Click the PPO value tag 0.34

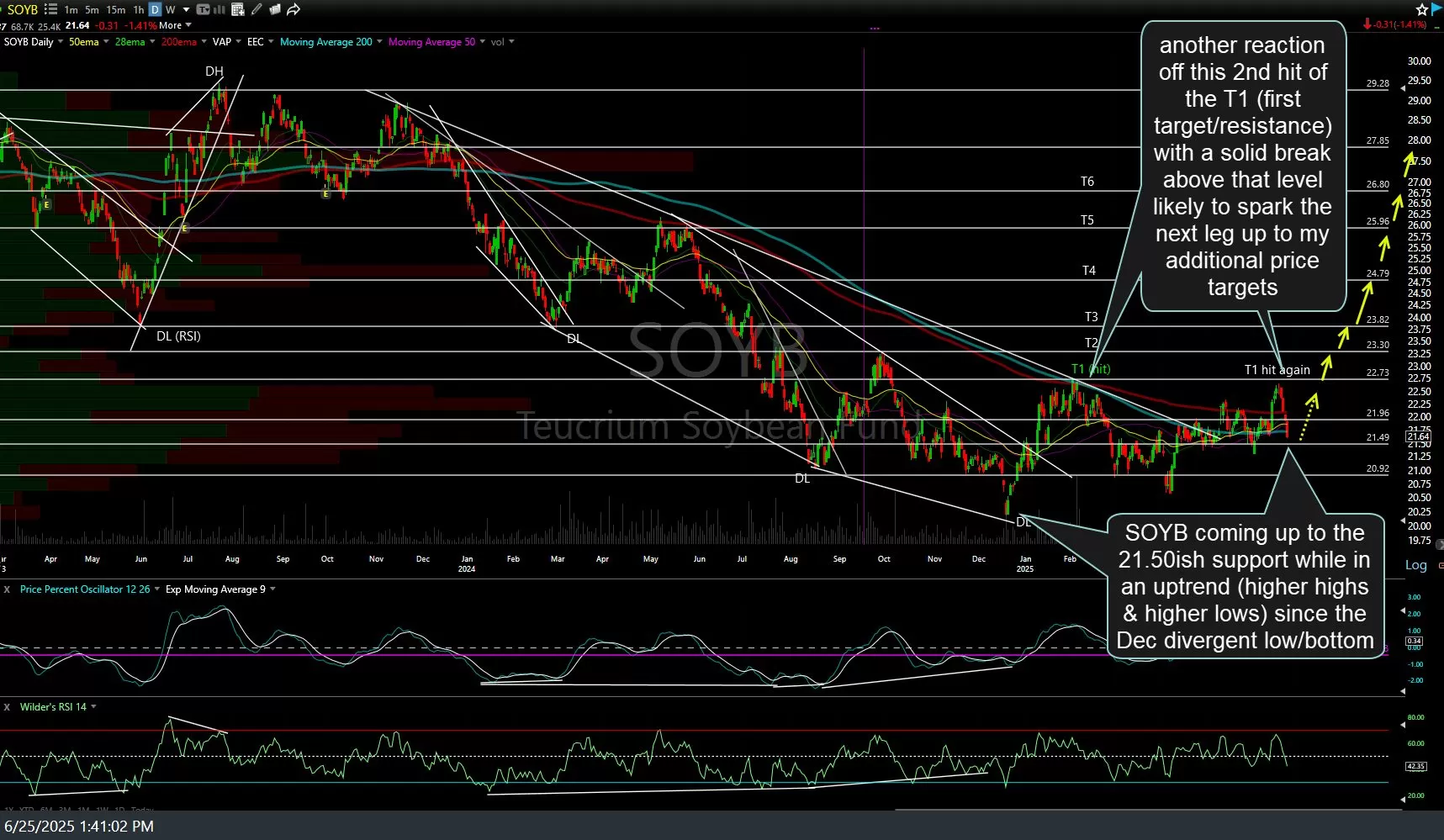[x=1414, y=641]
